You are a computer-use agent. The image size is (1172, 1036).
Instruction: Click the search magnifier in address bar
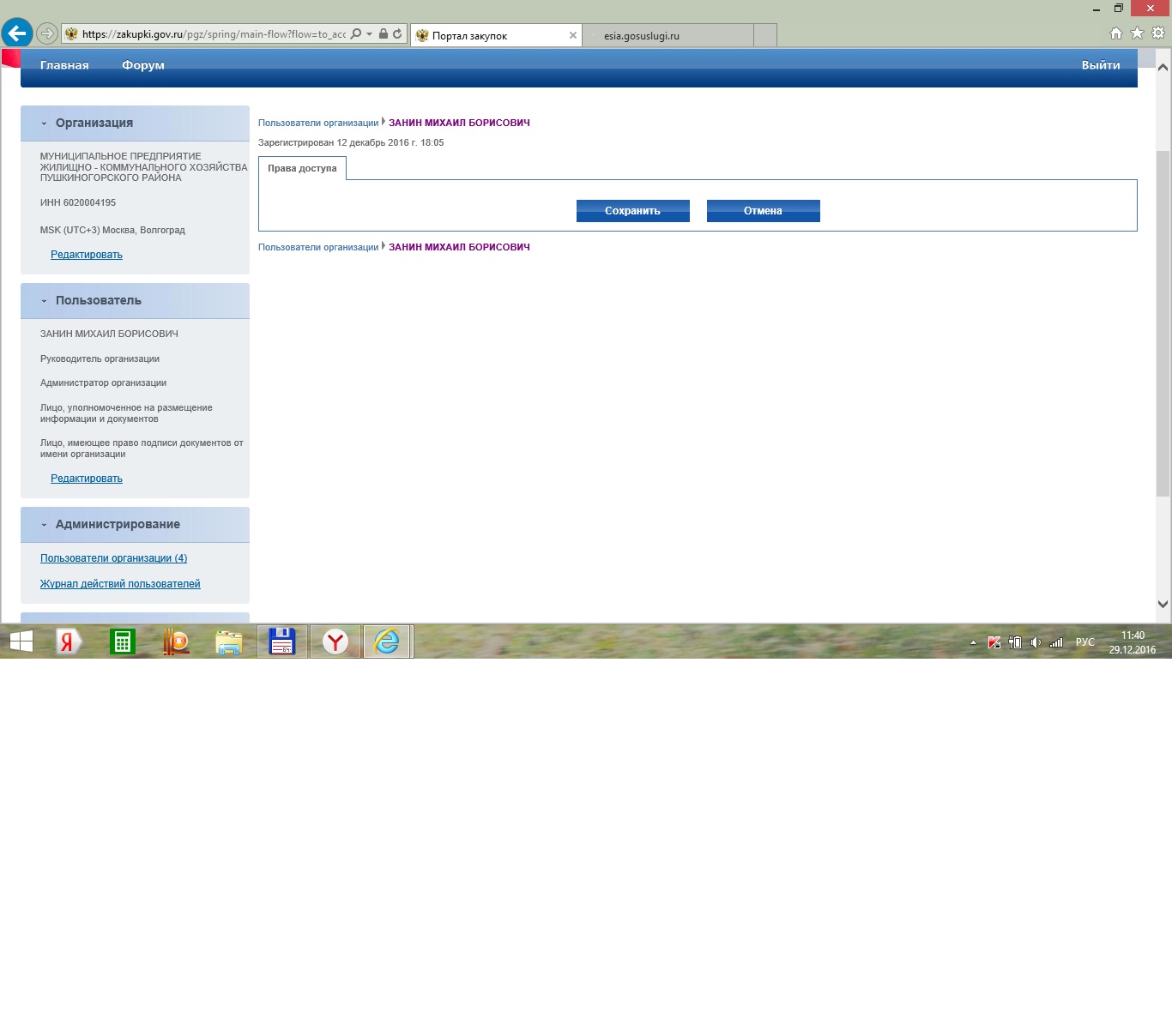356,34
